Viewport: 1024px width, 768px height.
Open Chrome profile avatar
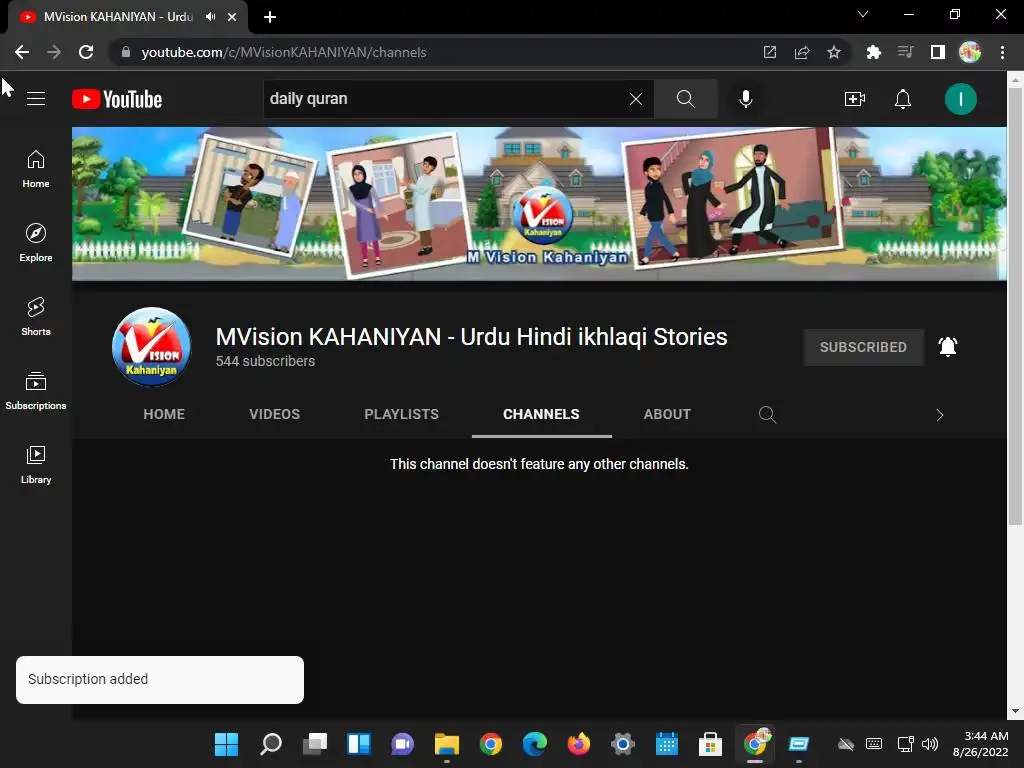coord(970,52)
